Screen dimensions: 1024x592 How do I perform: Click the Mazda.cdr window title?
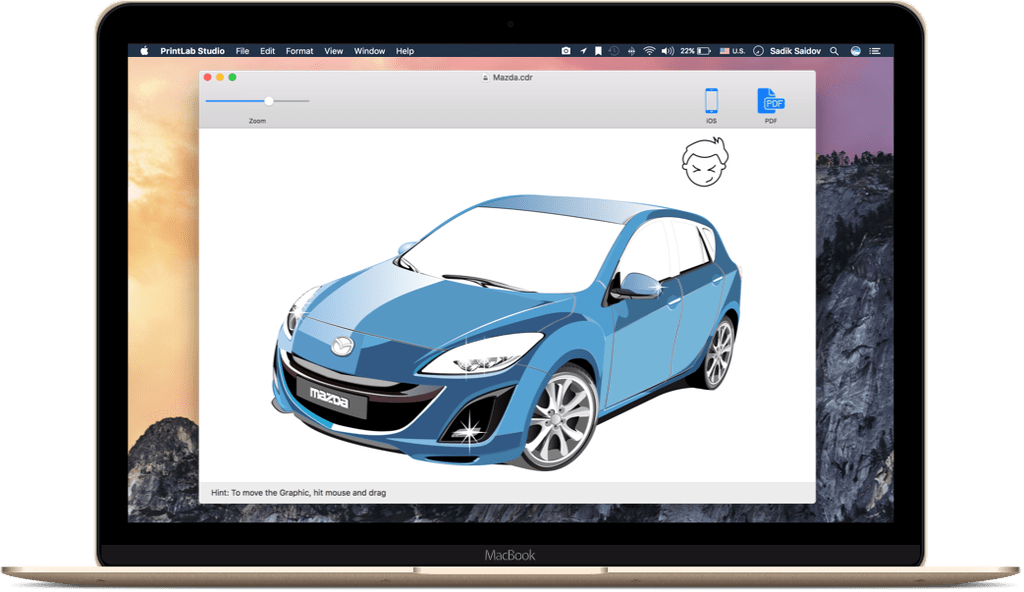512,77
